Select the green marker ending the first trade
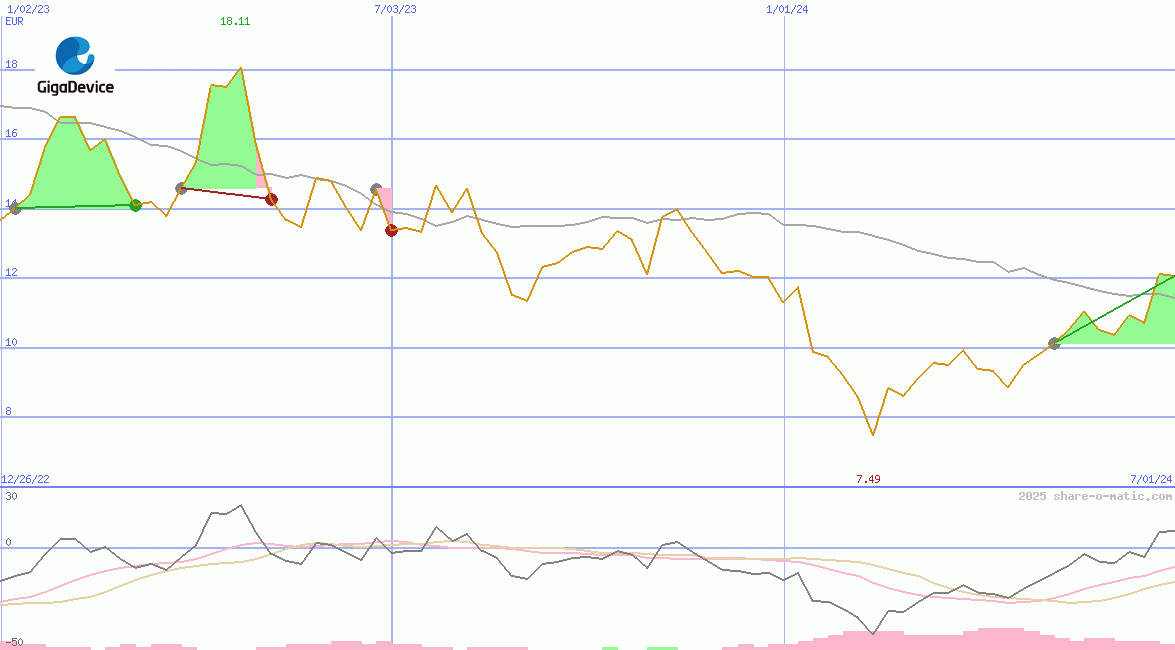 tap(135, 205)
